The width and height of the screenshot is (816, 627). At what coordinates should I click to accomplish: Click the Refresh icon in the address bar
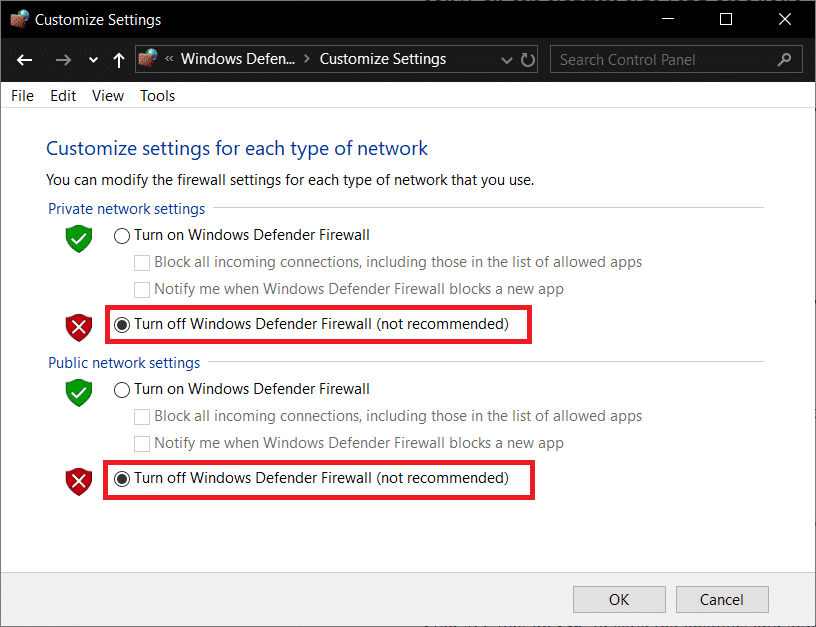(x=528, y=59)
